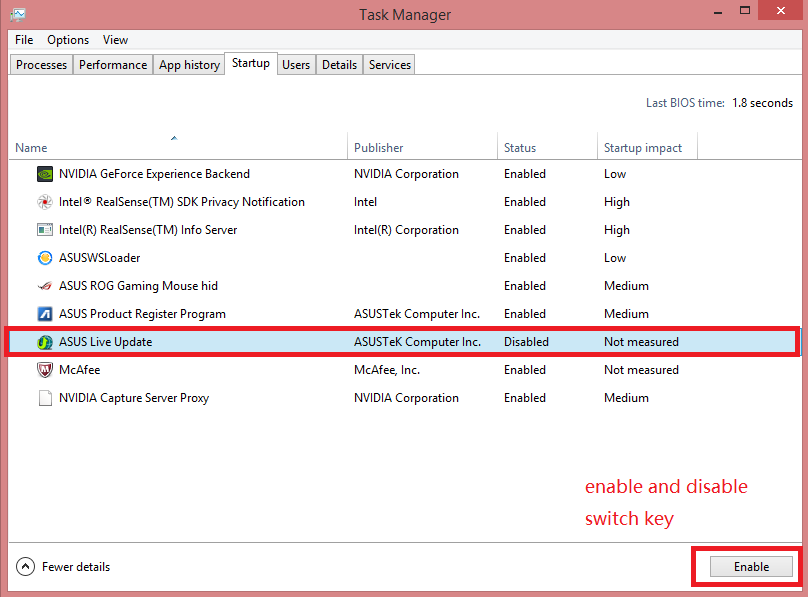This screenshot has height=597, width=808.
Task: Select Intel(R) RealSense(TM) Info Server name
Action: click(148, 230)
